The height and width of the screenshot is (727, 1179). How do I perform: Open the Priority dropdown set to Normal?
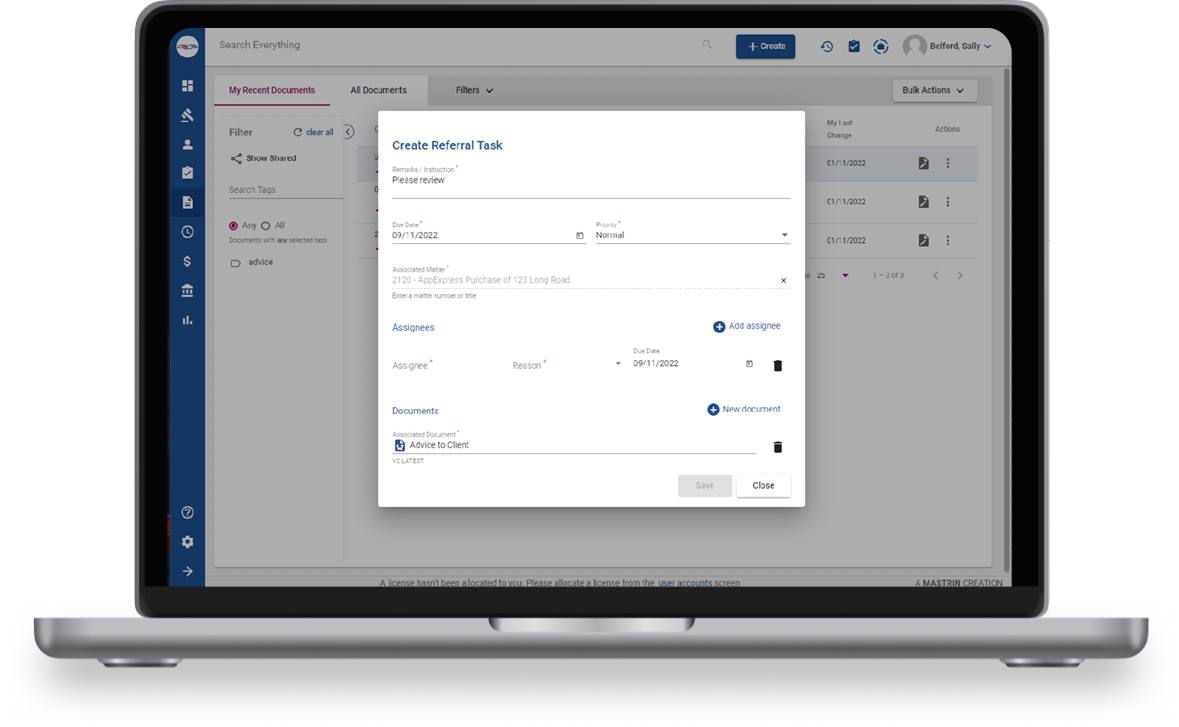692,235
